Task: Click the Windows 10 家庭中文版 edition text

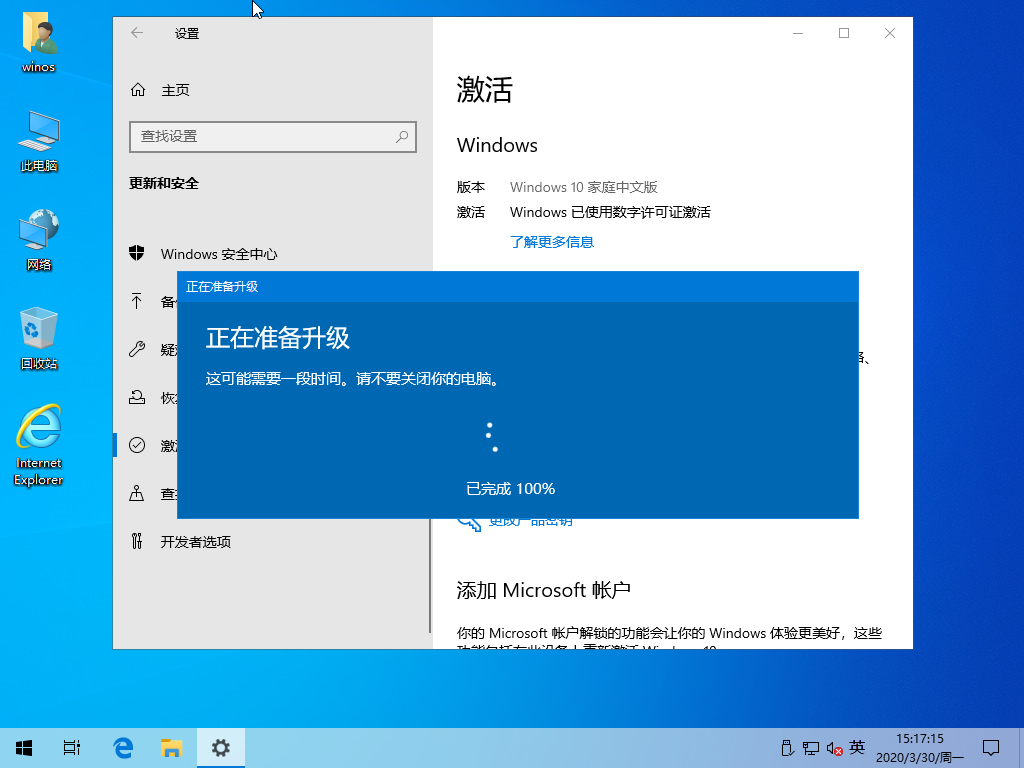Action: 583,187
